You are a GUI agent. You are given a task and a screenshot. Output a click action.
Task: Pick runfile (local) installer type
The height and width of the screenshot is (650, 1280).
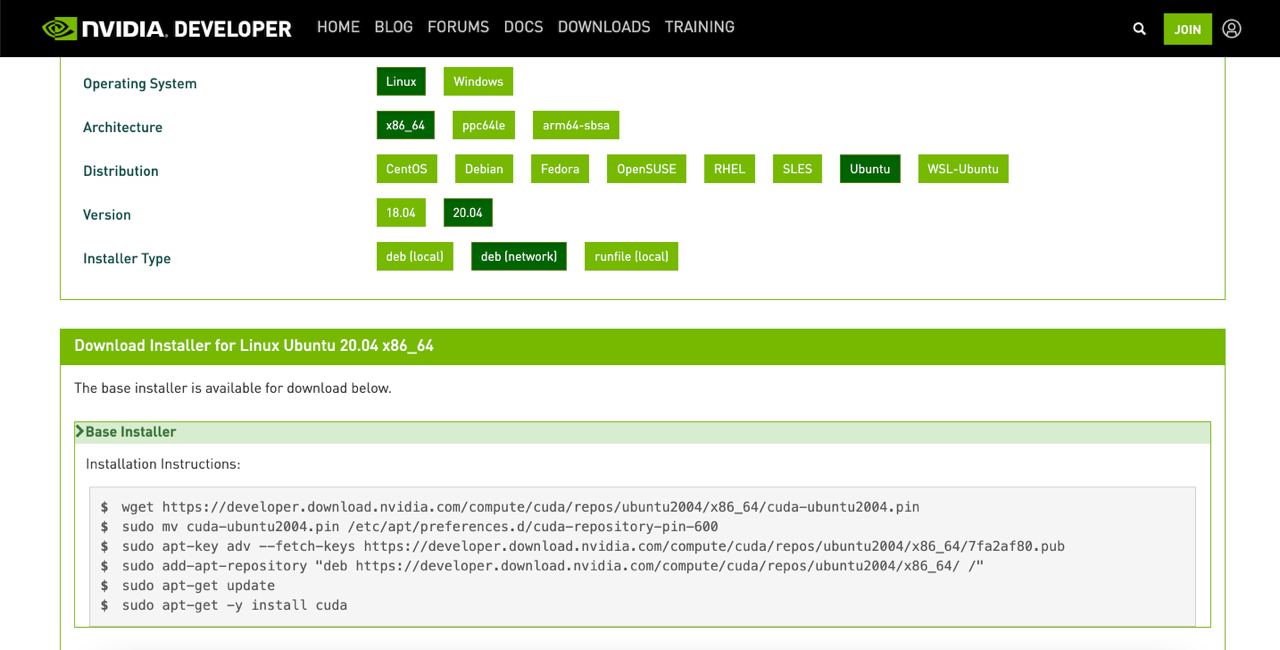632,257
